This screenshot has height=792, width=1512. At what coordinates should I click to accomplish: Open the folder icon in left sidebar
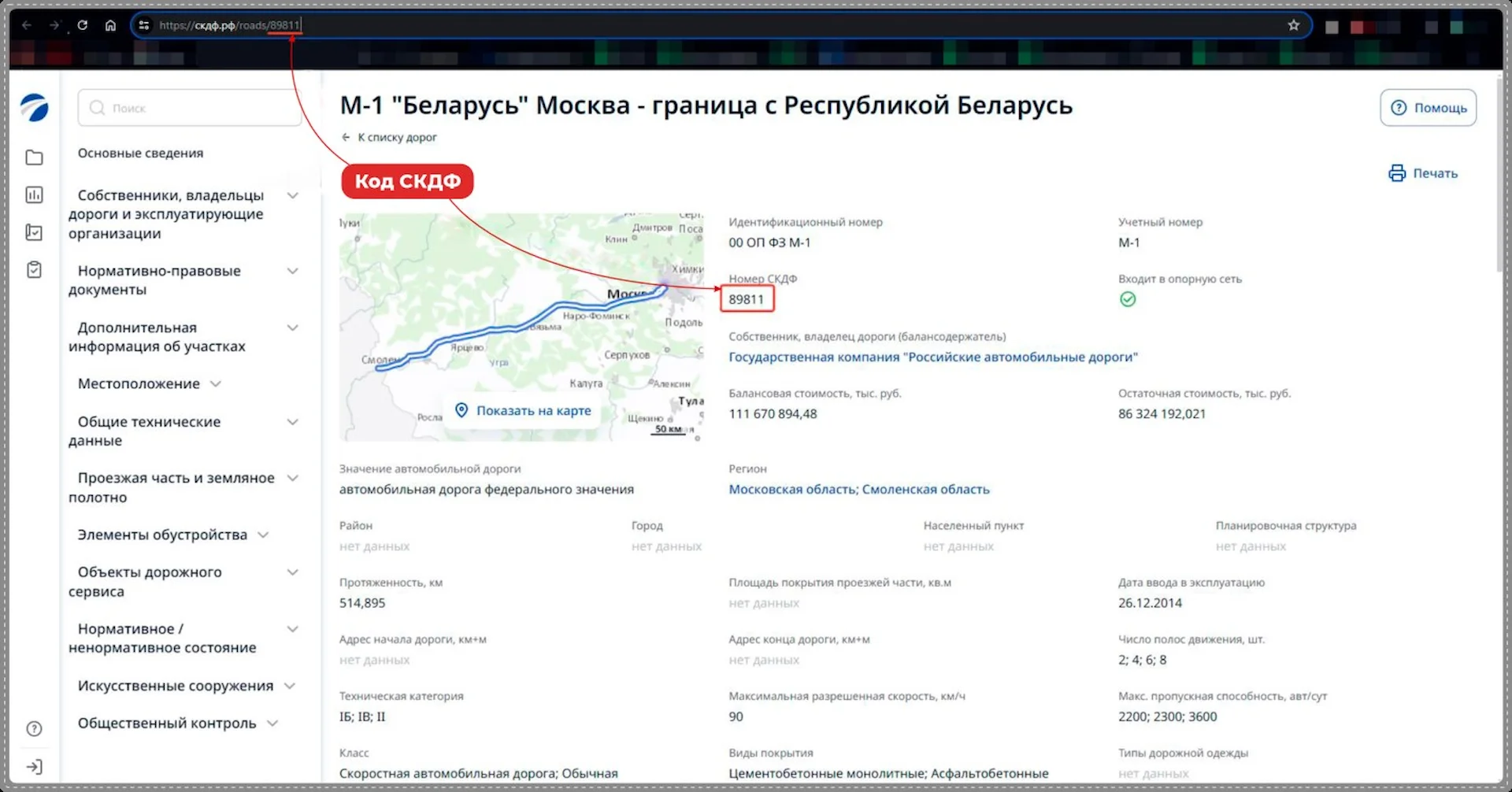coord(34,157)
